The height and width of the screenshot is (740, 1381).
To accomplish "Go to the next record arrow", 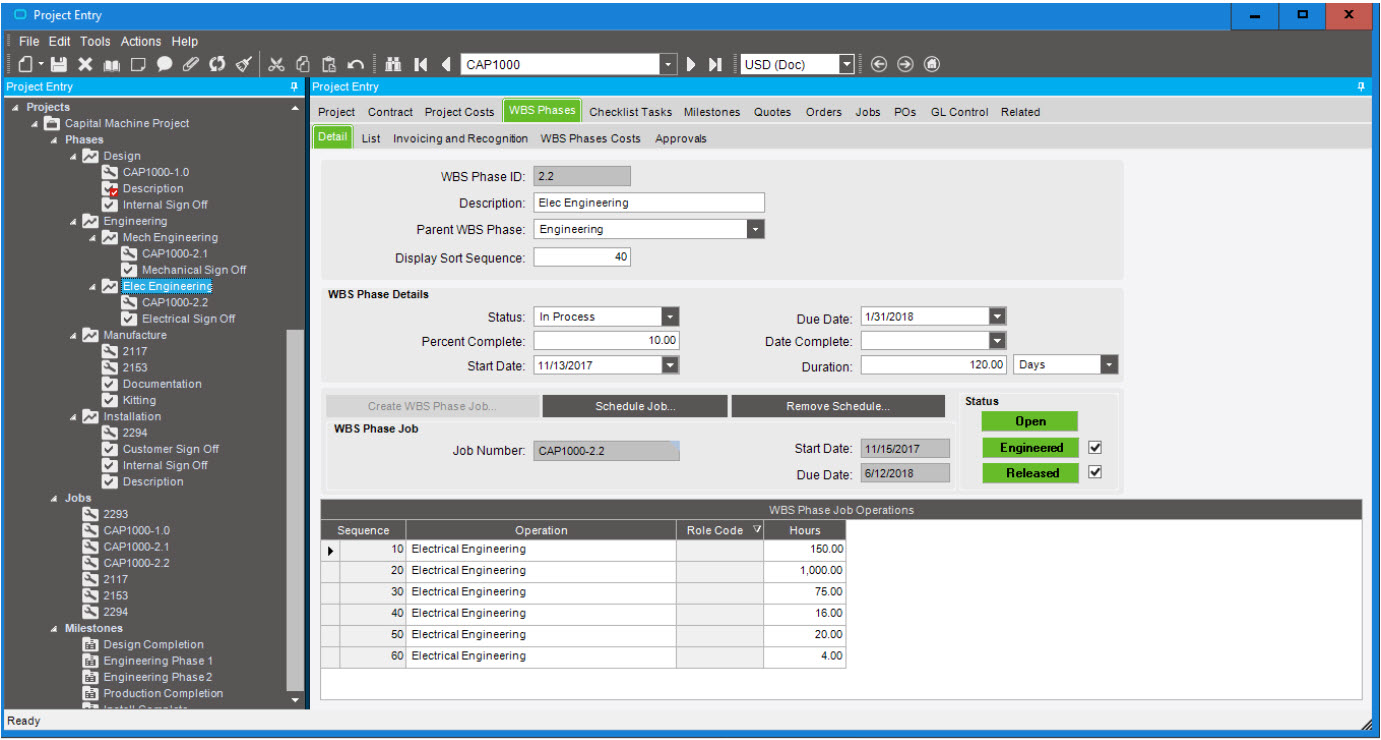I will pos(691,64).
